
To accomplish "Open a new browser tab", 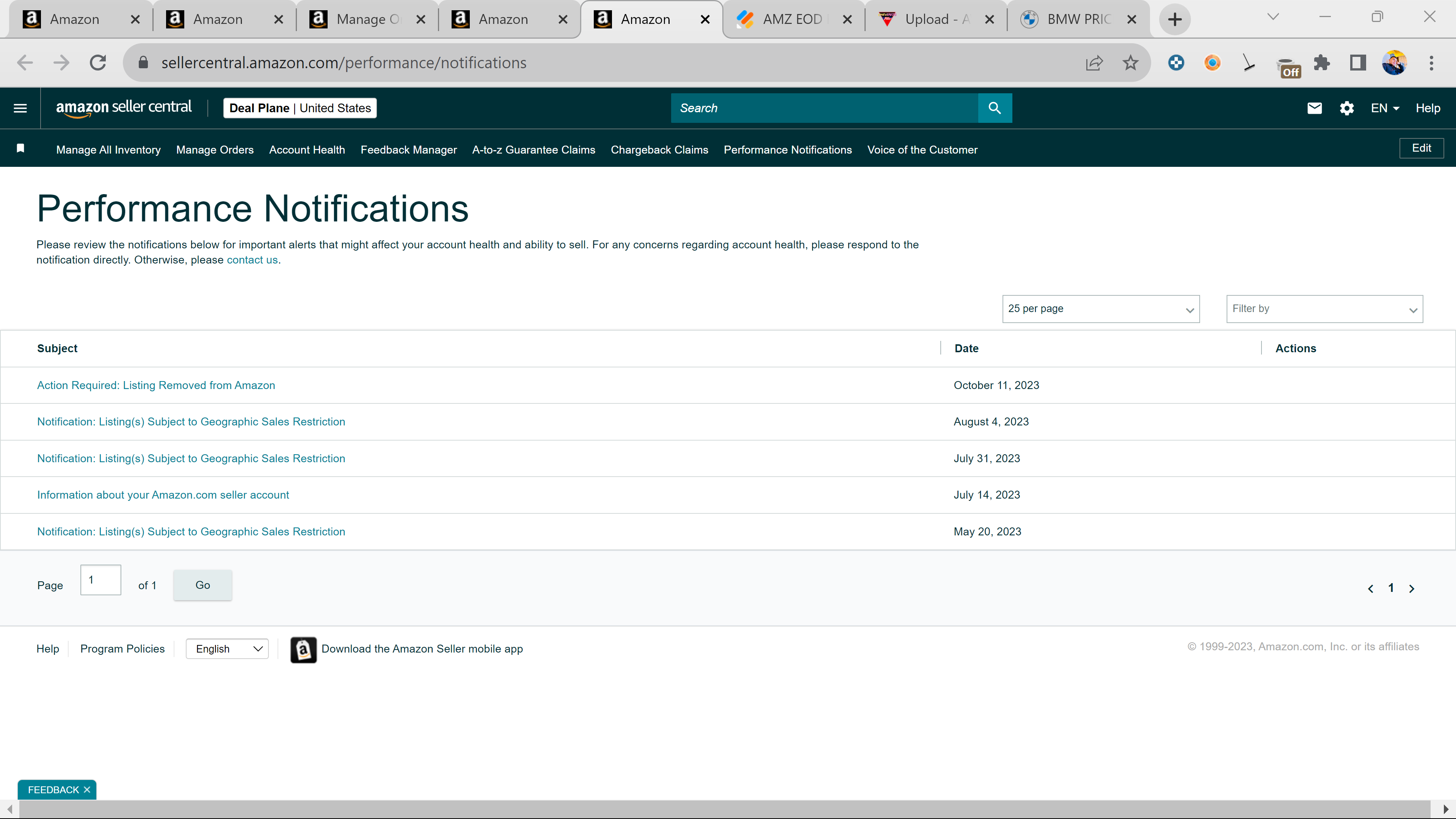I will tap(1175, 19).
